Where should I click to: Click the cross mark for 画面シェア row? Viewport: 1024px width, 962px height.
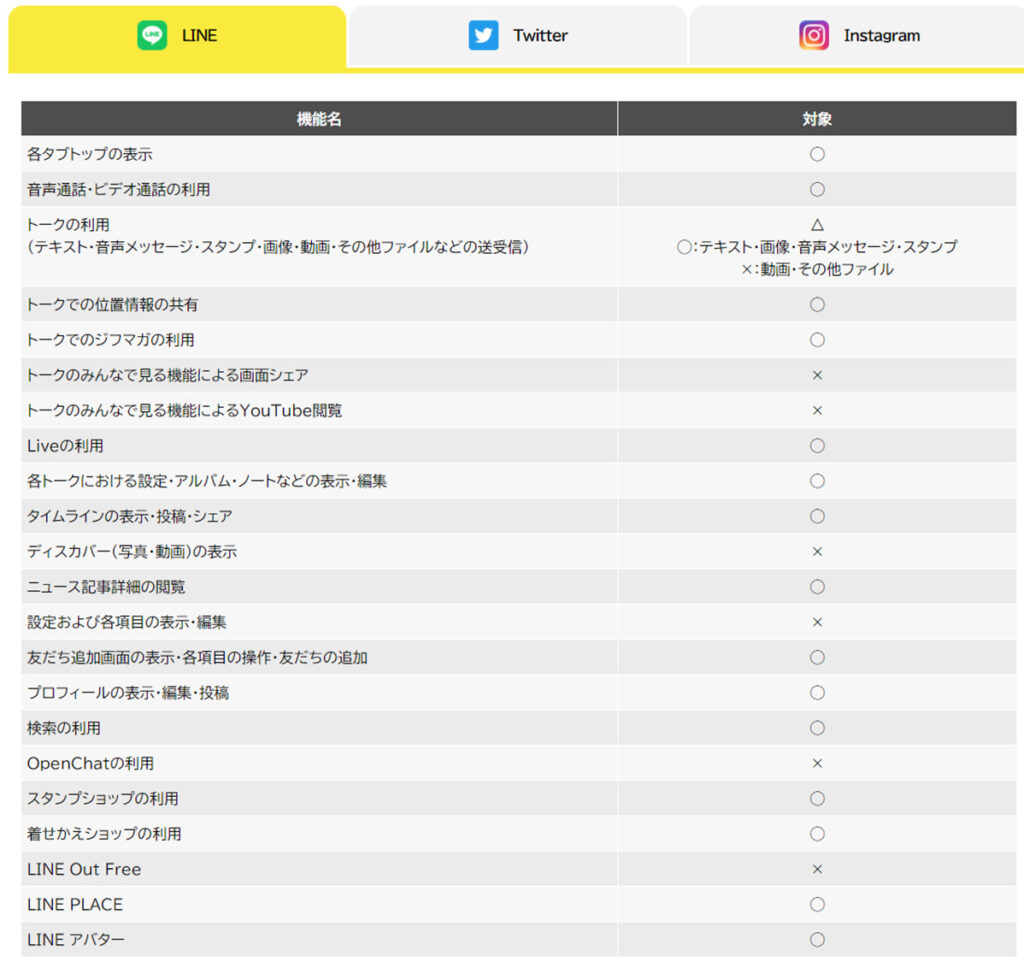coord(817,375)
